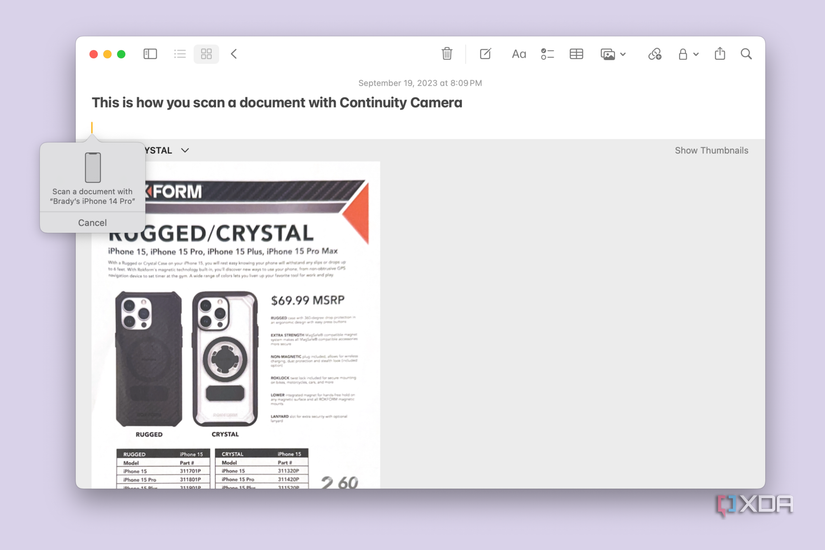Create a new note
Screen dimensions: 825x550
tap(485, 54)
